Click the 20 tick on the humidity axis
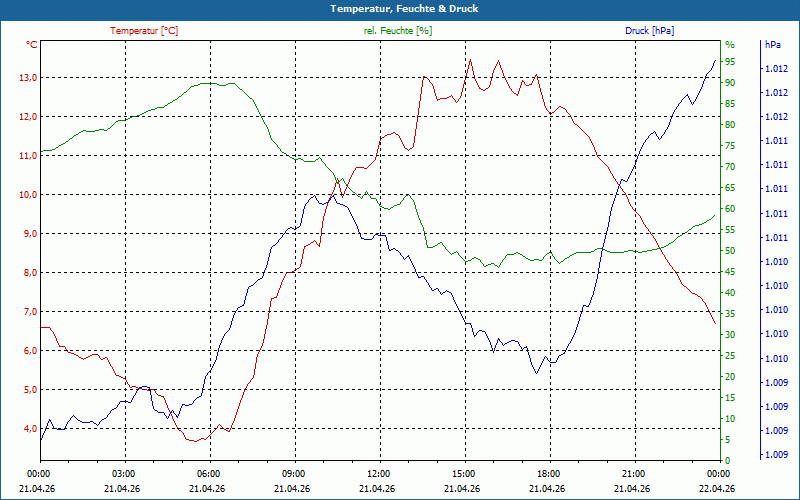Screen dimensions: 800x500 tap(730, 377)
